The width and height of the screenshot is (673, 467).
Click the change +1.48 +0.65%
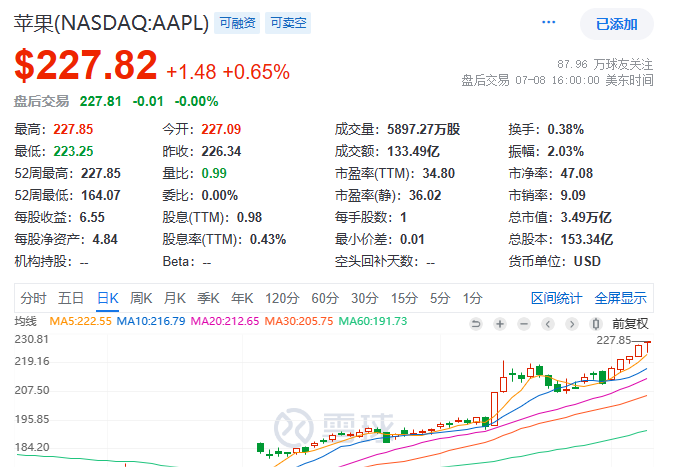click(228, 72)
